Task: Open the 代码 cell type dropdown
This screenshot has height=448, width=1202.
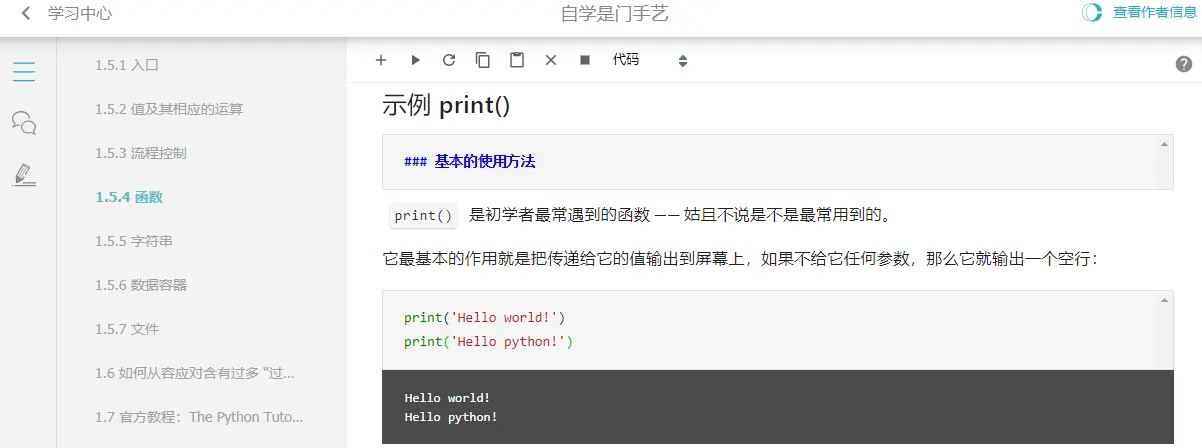Action: tap(650, 60)
